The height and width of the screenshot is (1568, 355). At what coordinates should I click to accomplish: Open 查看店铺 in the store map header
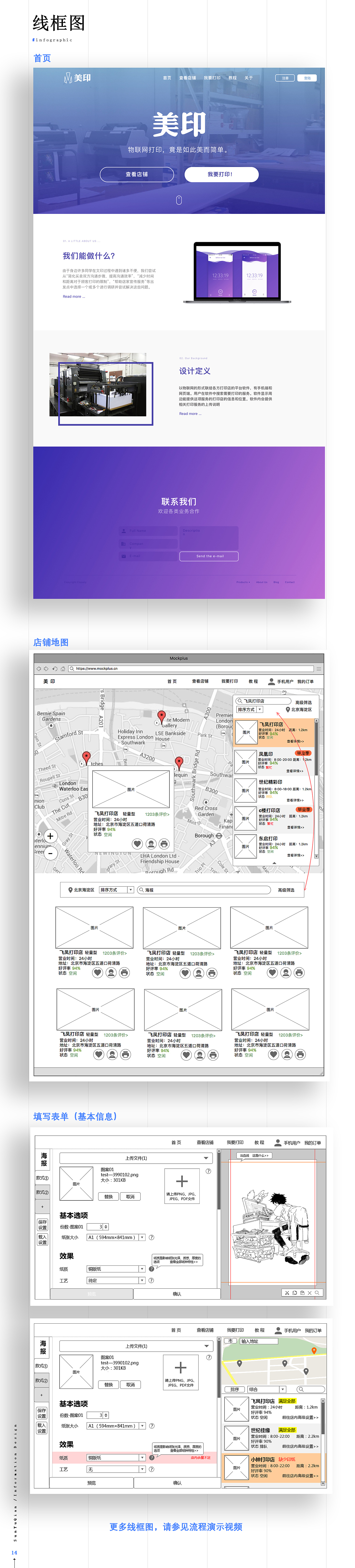point(200,682)
